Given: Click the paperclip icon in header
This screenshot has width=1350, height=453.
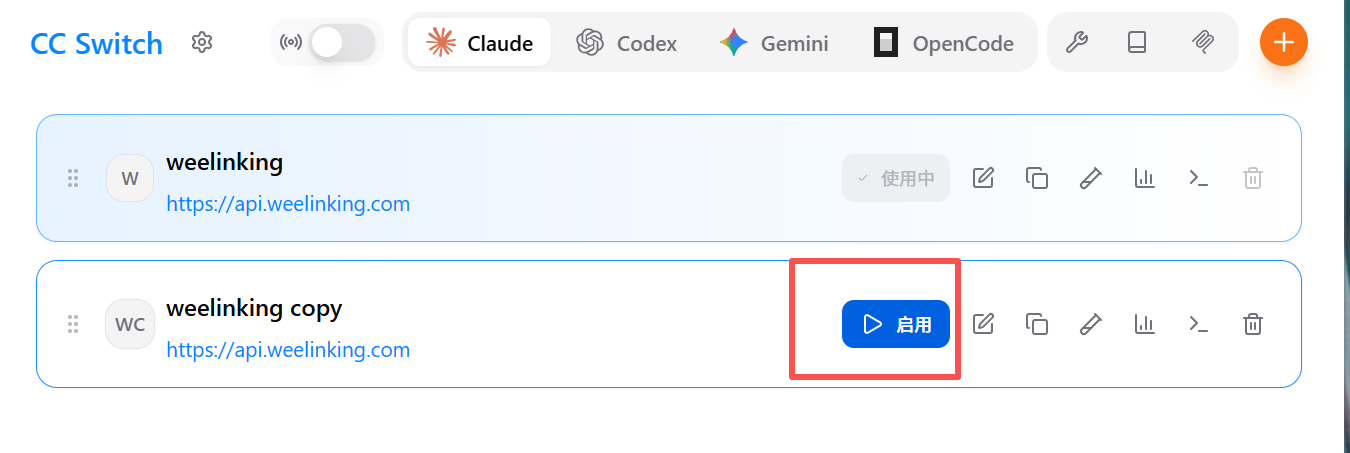Looking at the screenshot, I should (x=1203, y=42).
